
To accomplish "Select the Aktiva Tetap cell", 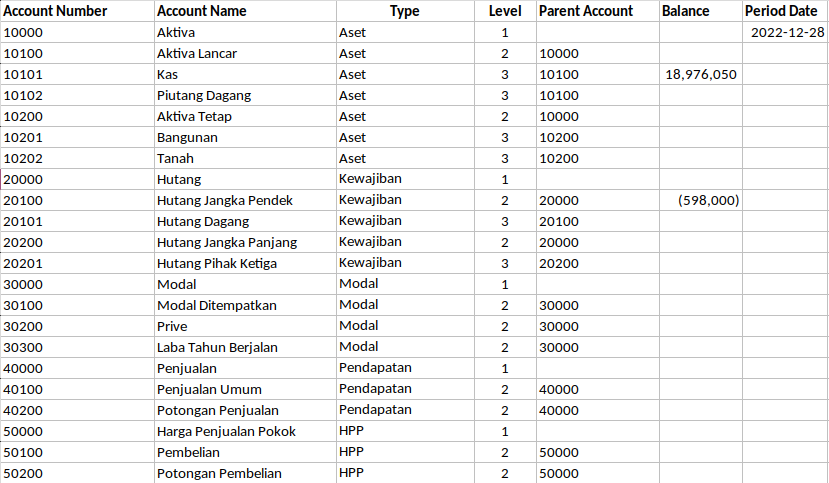I will (245, 116).
